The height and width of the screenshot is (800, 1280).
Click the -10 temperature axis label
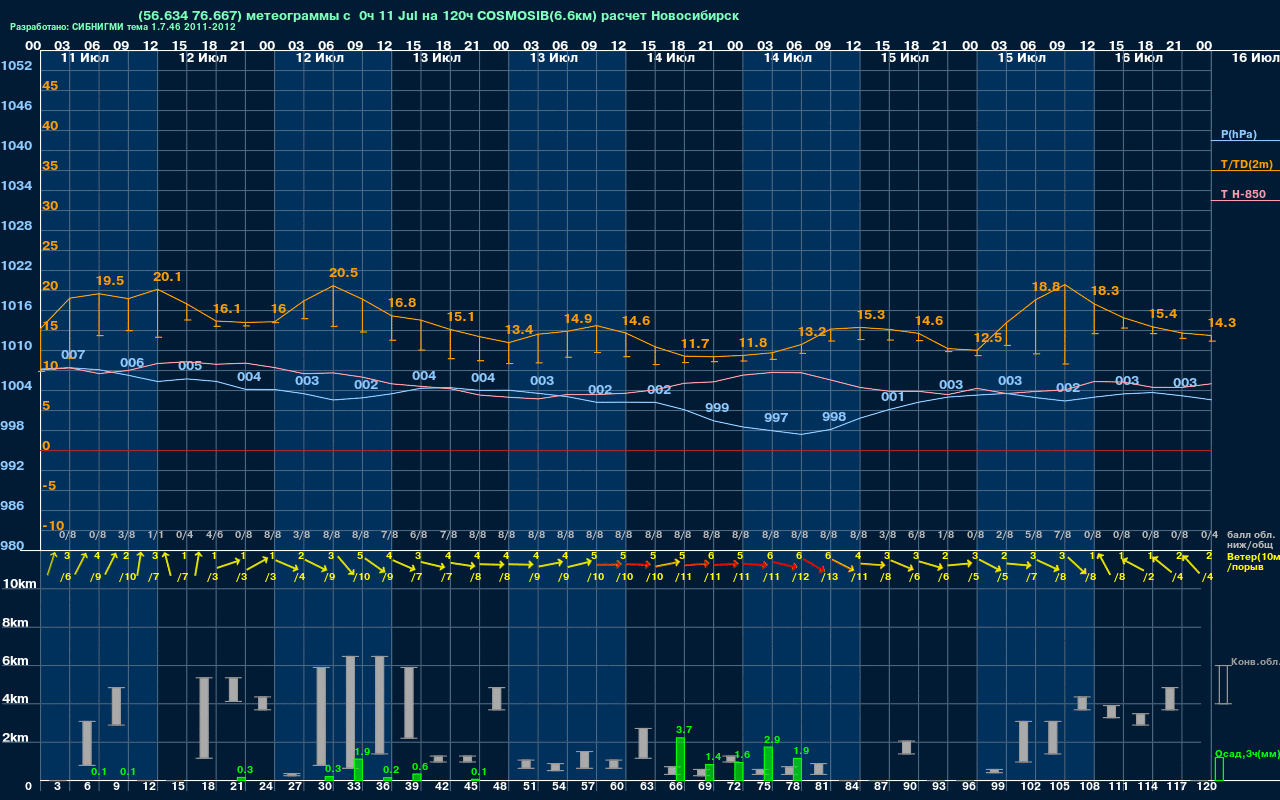[x=53, y=526]
